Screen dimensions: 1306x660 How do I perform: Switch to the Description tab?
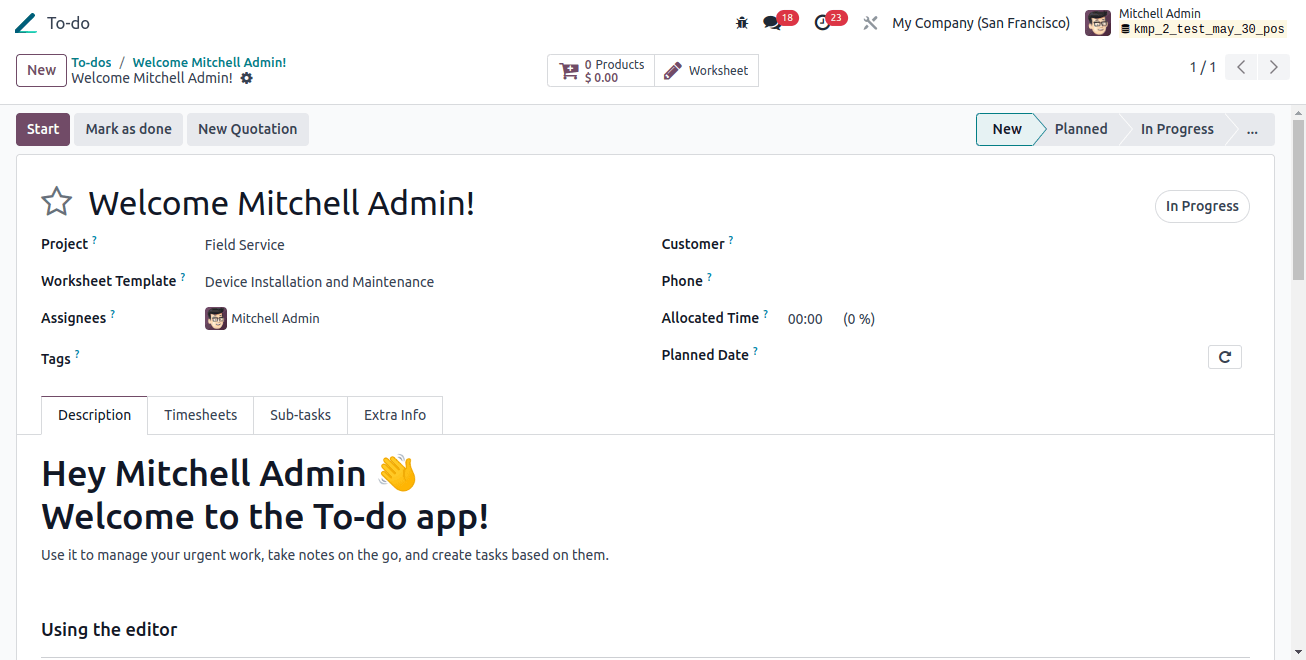click(95, 415)
